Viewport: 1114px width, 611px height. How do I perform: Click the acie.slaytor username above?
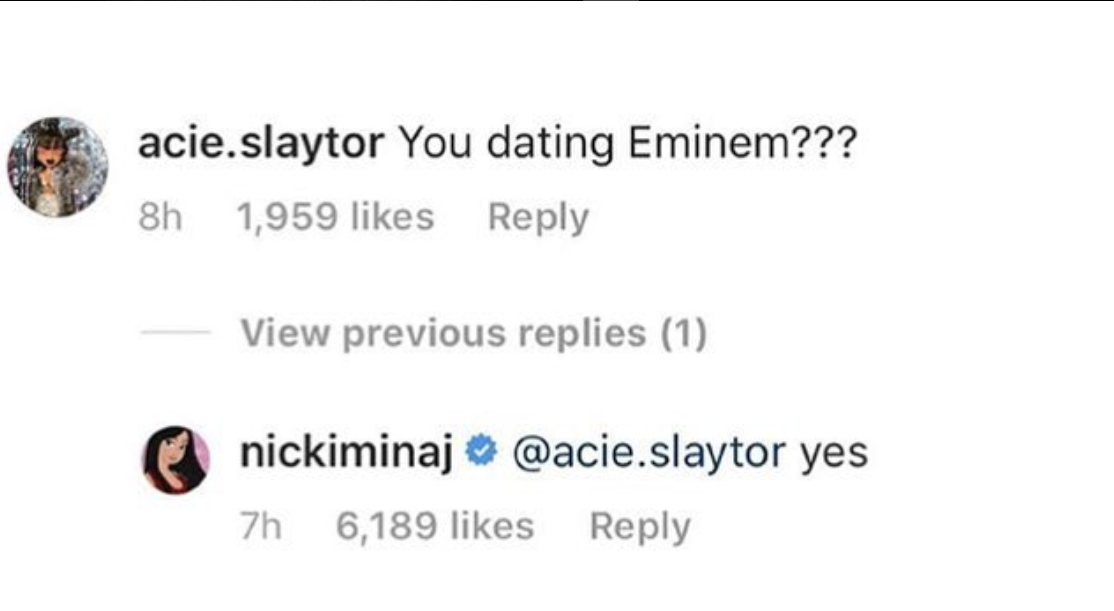[260, 146]
